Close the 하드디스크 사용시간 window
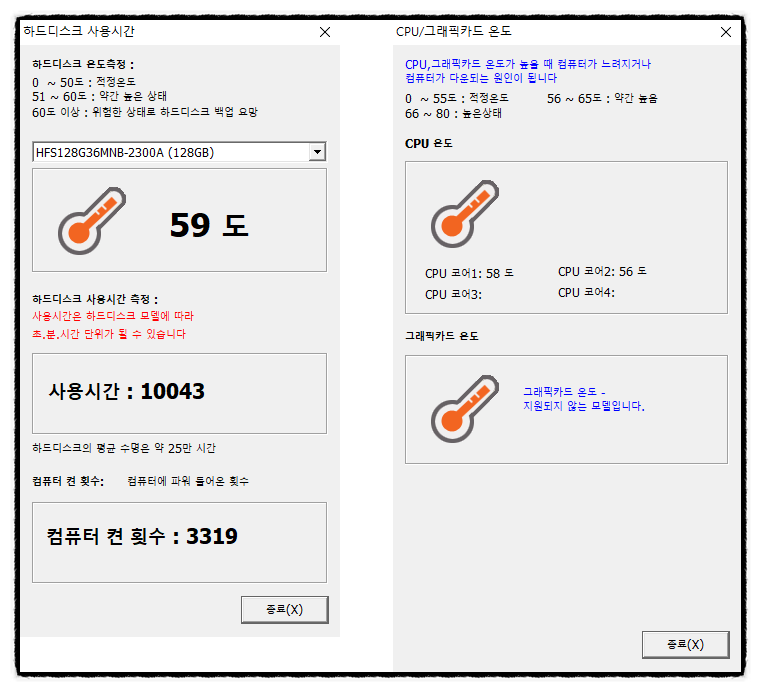Screen dimensions: 761x692 click(x=325, y=32)
